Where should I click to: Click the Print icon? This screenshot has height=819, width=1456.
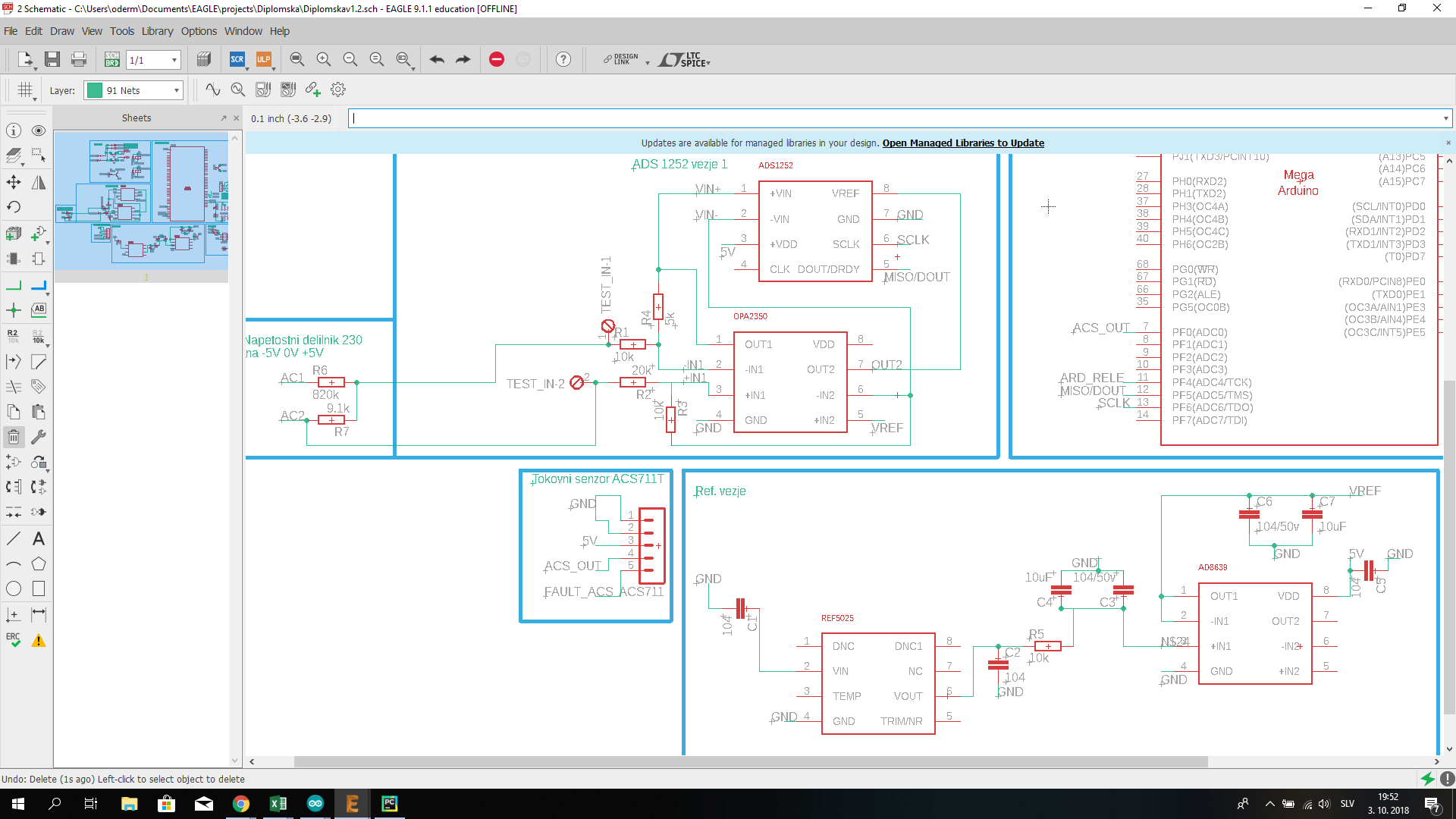[x=79, y=59]
